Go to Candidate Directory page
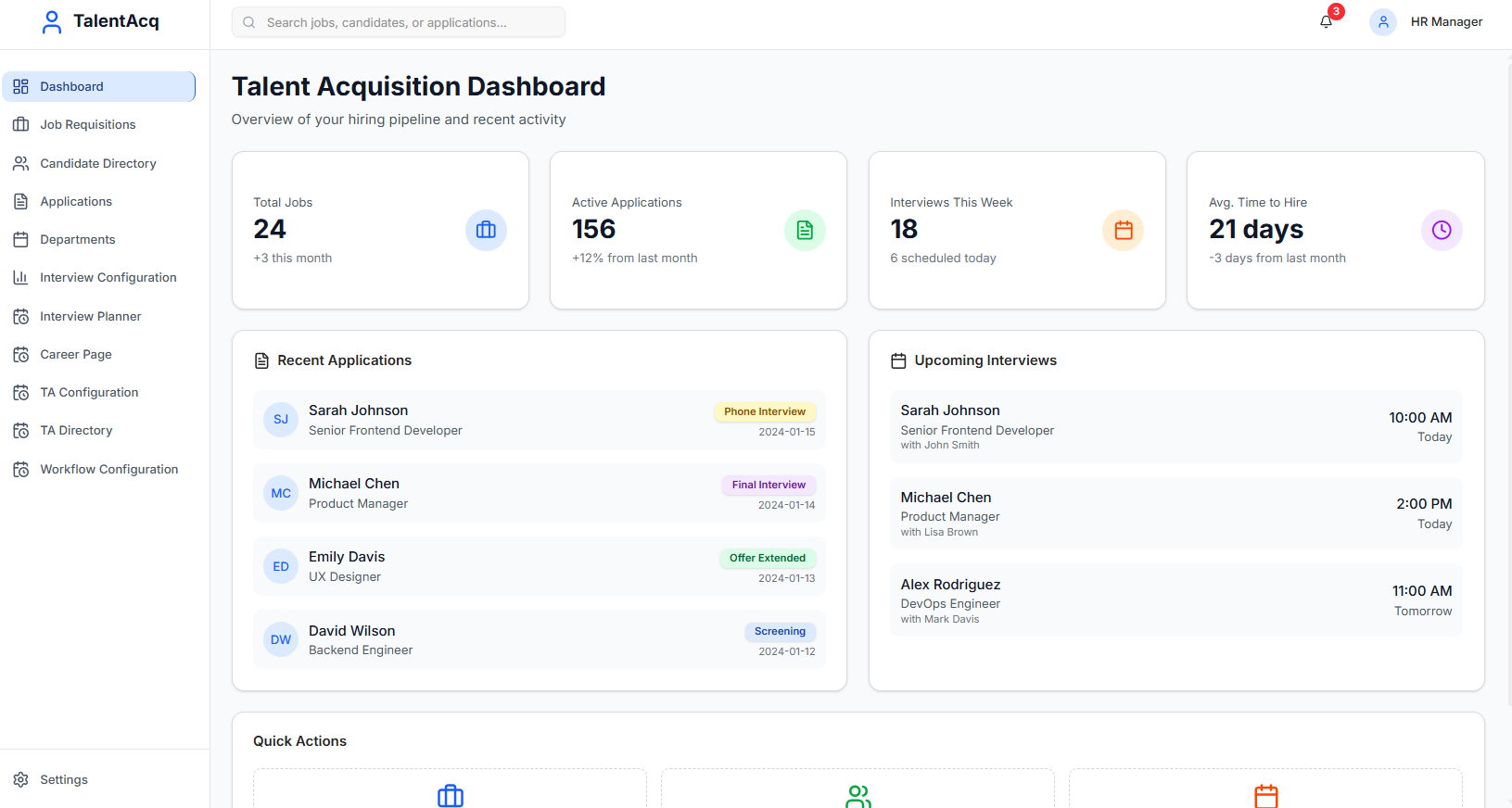This screenshot has width=1512, height=808. click(x=98, y=163)
